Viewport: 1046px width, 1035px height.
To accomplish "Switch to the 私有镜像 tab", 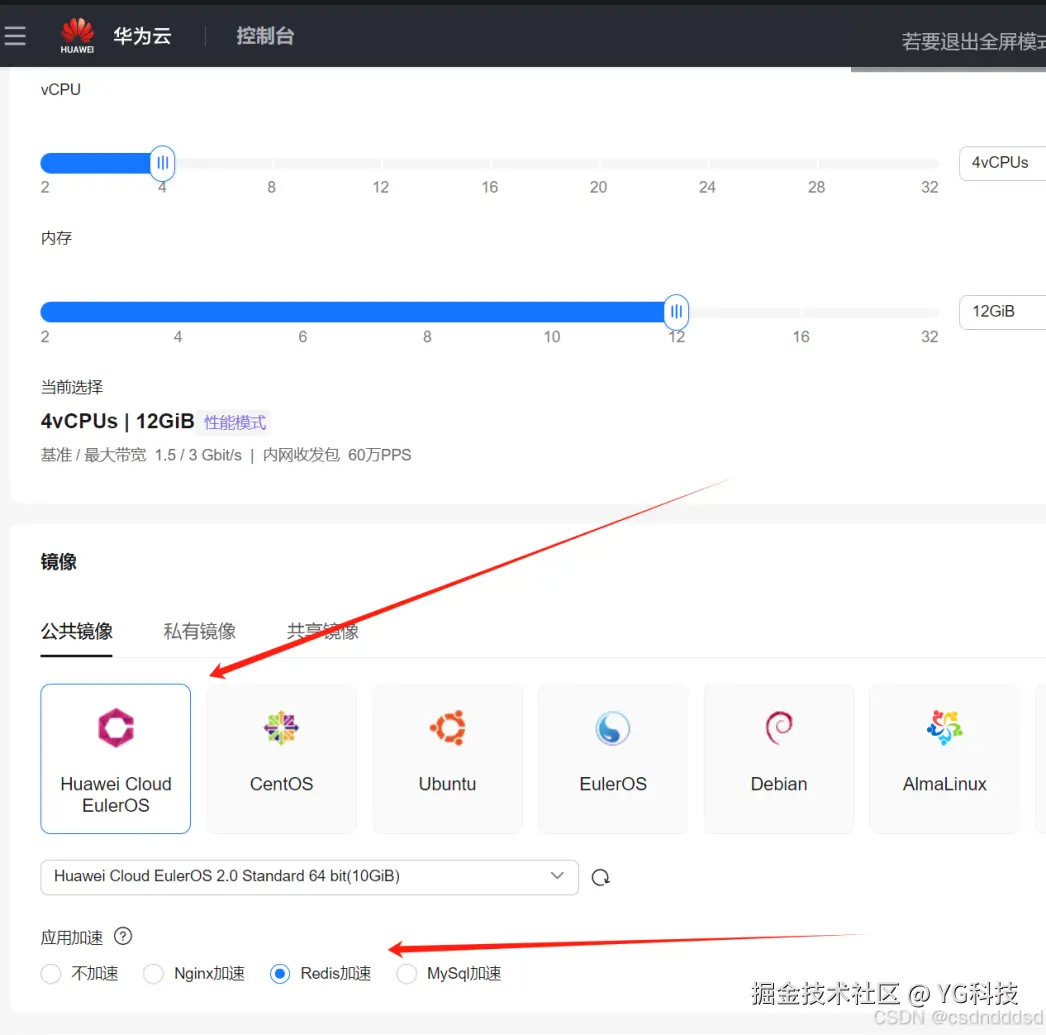I will [x=199, y=631].
